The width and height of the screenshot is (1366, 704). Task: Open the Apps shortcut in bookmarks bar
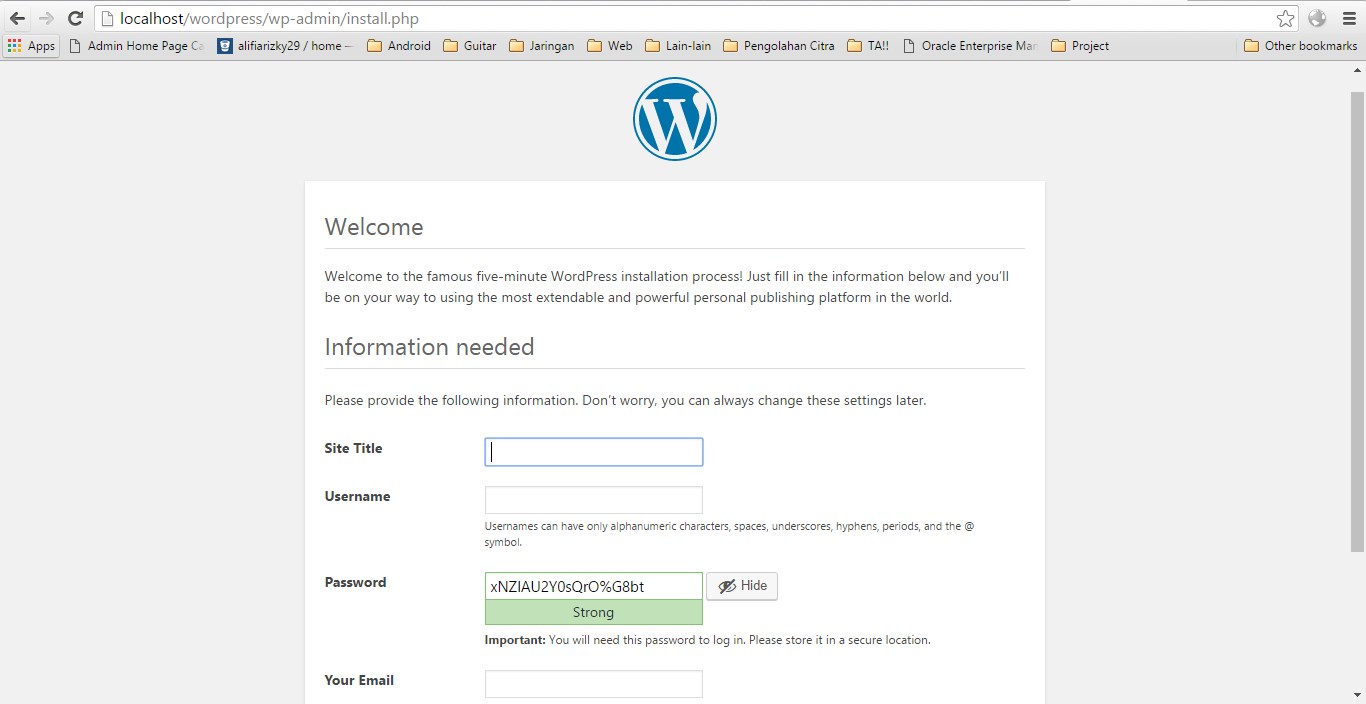pyautogui.click(x=32, y=46)
